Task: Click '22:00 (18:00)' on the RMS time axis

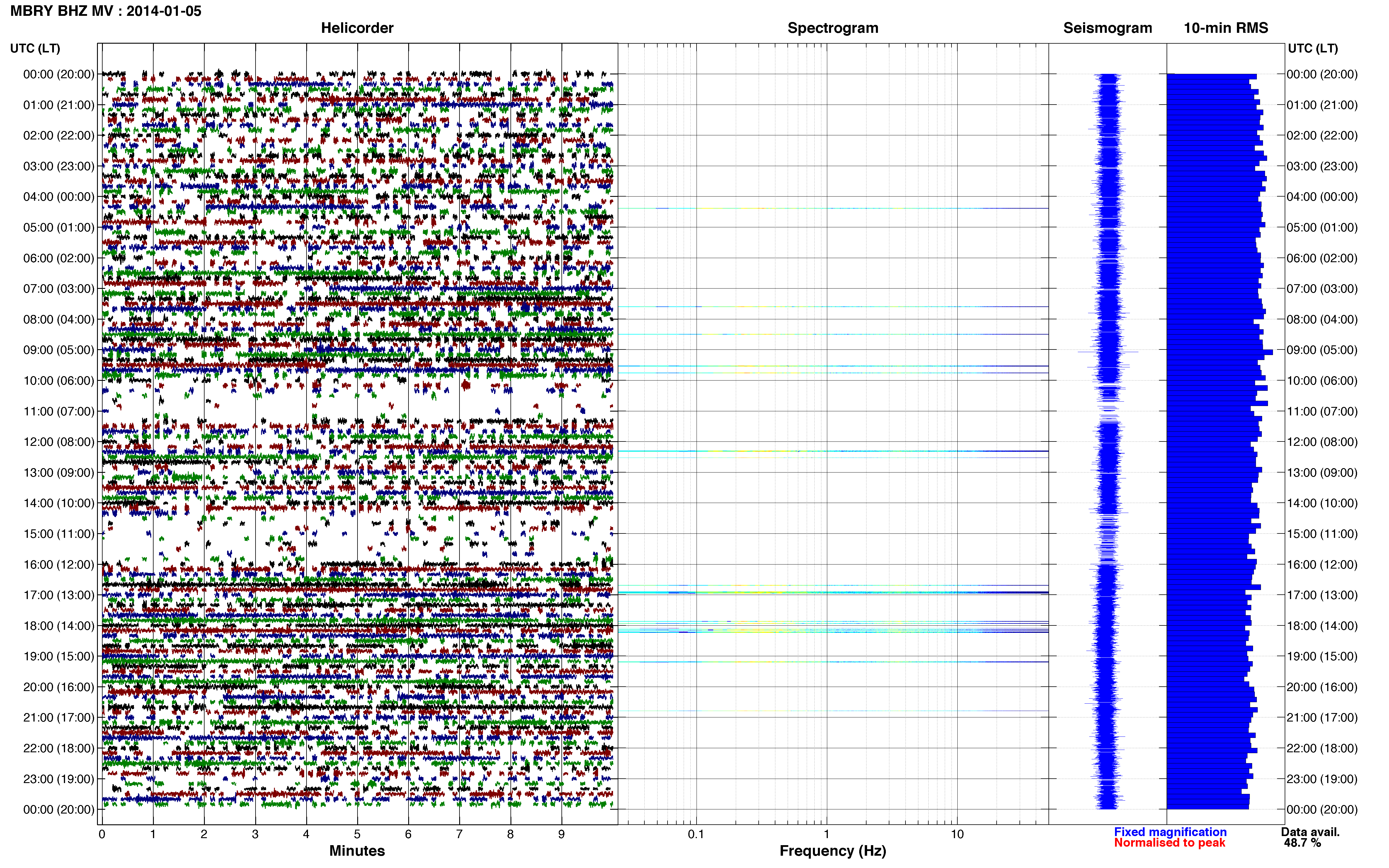Action: tap(1322, 748)
